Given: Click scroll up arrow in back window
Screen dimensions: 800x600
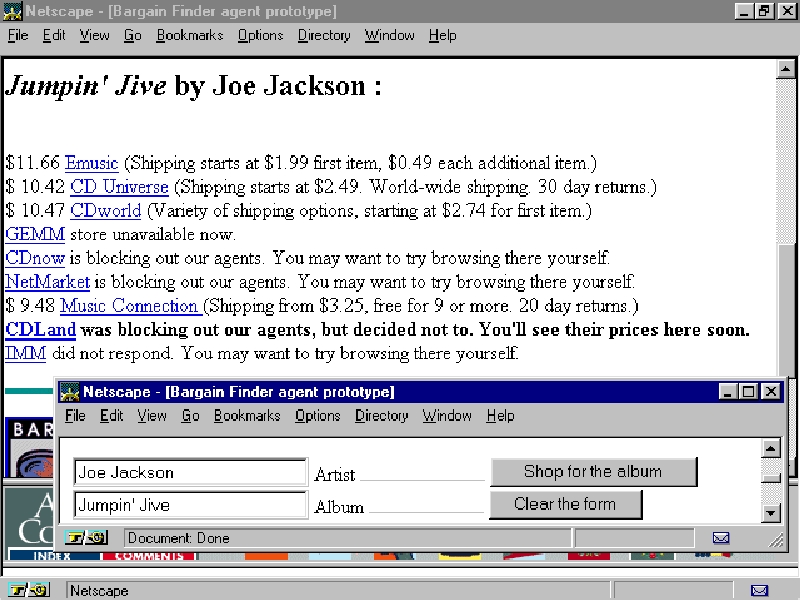Looking at the screenshot, I should click(786, 68).
